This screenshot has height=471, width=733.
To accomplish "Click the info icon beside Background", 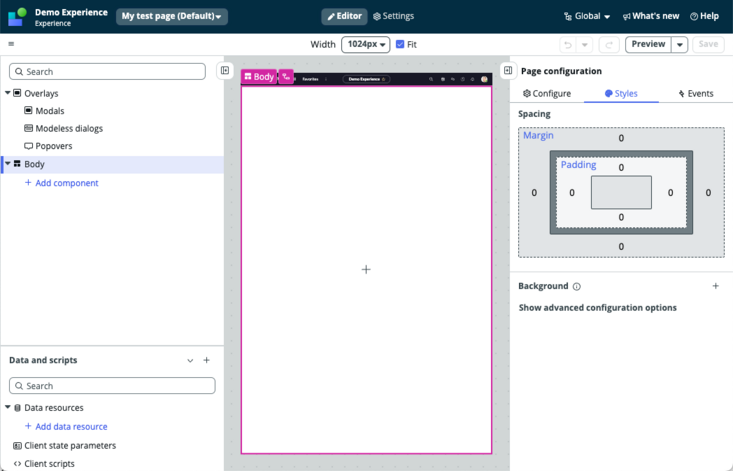I will [577, 286].
